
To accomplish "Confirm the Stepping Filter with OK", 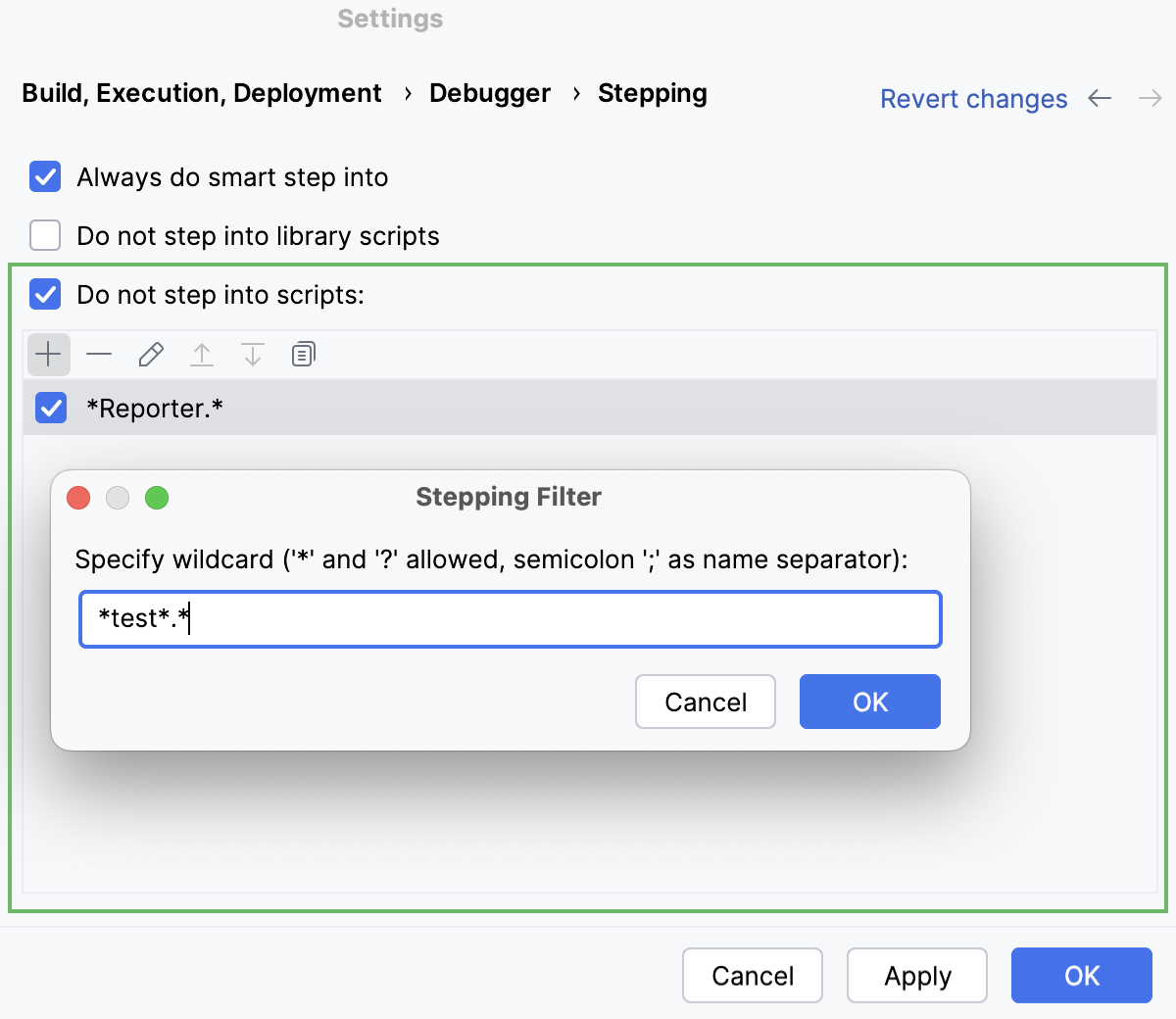I will pos(869,702).
